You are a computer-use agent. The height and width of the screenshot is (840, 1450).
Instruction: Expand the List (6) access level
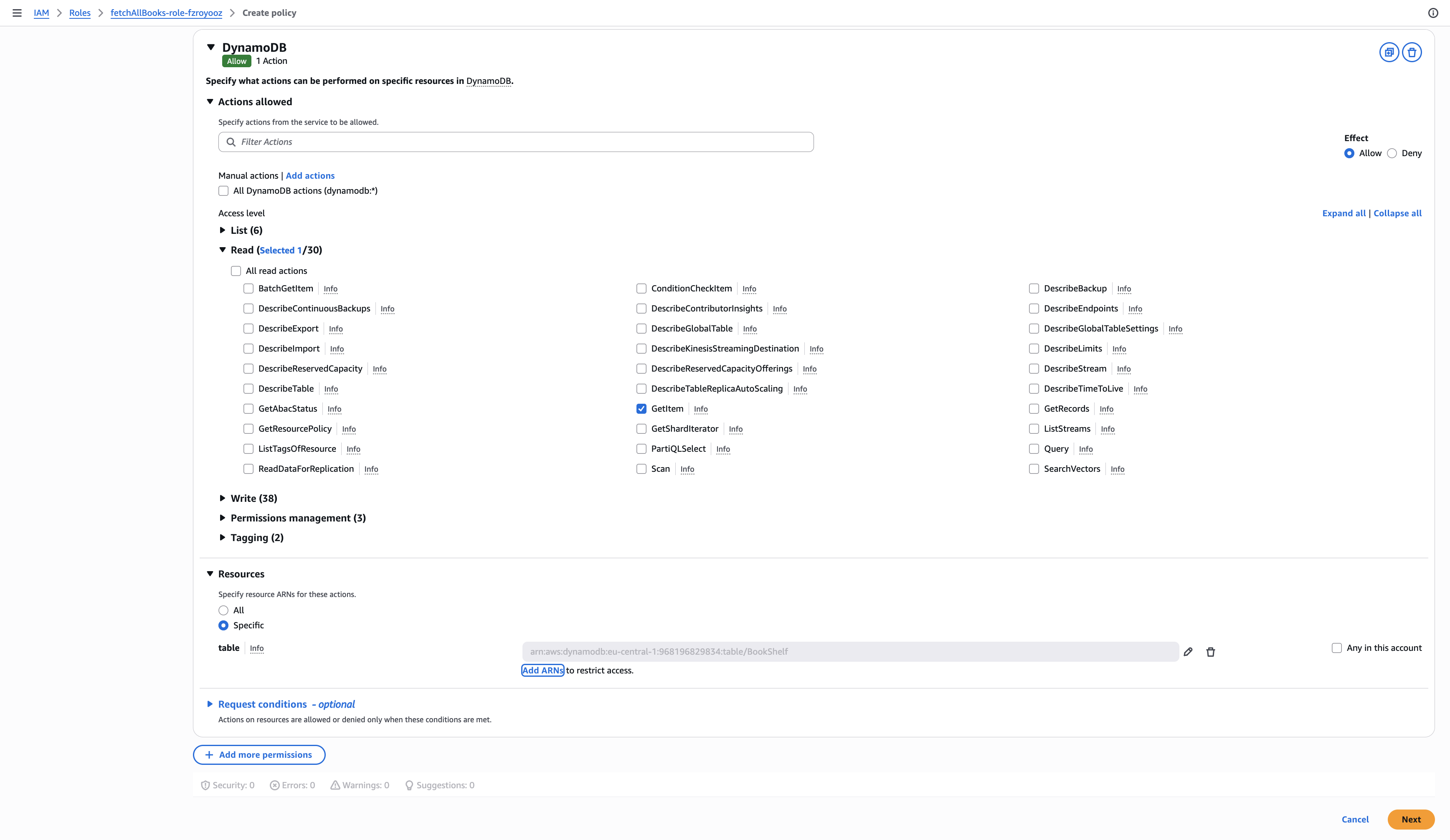222,230
